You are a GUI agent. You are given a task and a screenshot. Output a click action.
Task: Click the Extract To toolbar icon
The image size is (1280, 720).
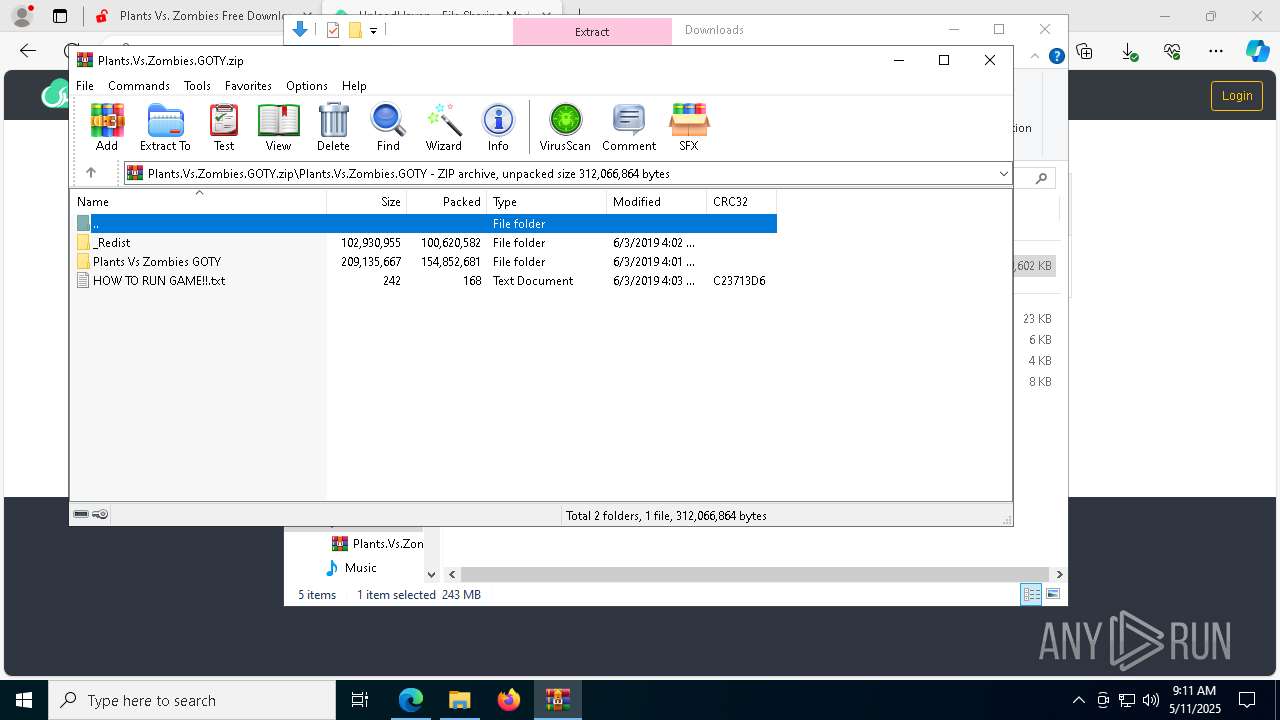(165, 127)
